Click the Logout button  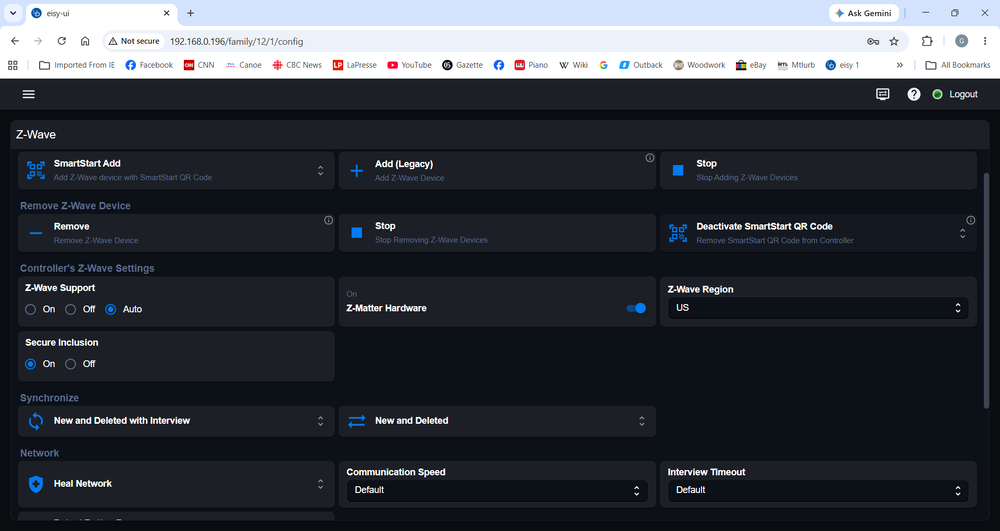tap(963, 94)
